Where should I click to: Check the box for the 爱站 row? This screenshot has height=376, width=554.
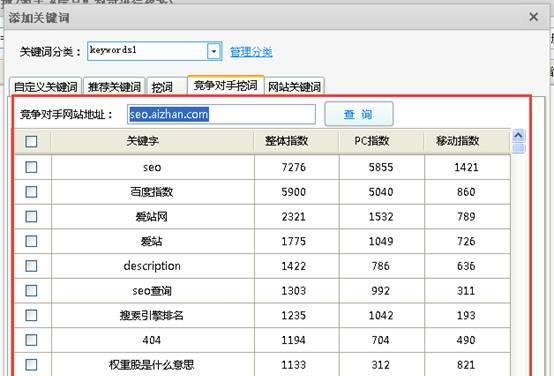coord(31,241)
